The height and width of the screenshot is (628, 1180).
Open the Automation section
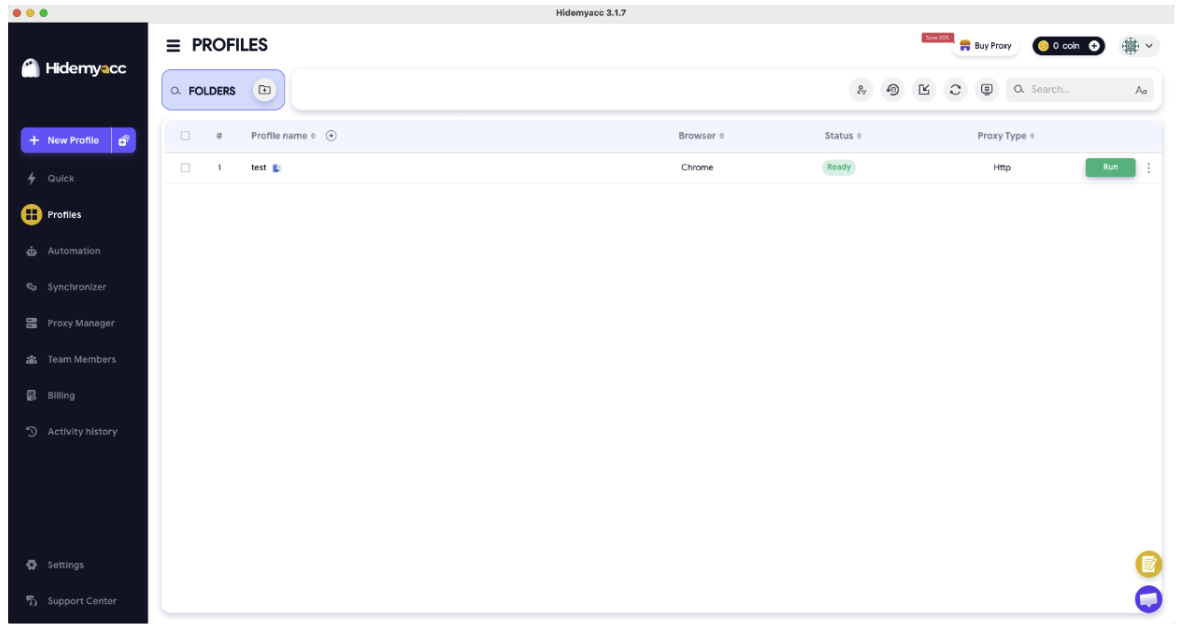(73, 251)
